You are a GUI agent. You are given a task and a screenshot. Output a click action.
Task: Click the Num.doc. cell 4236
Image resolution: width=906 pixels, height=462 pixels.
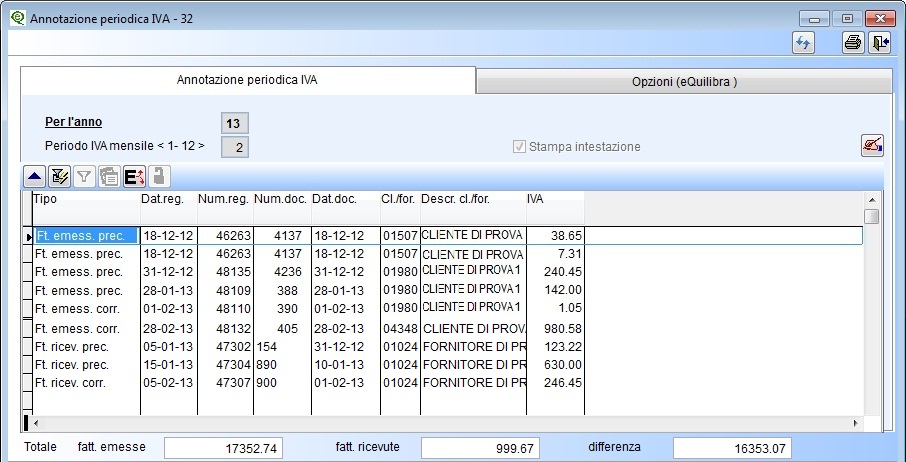coord(283,271)
